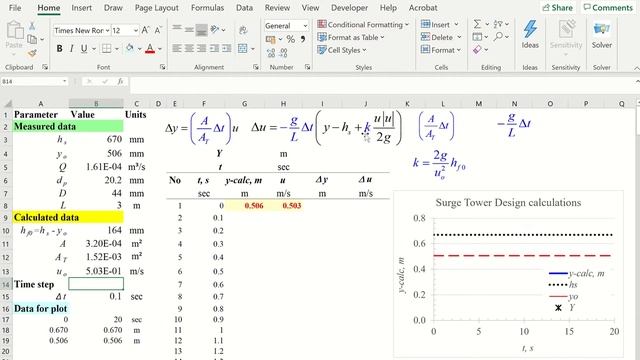Viewport: 640px width, 360px height.
Task: Toggle Italic formatting
Action: (x=71, y=49)
